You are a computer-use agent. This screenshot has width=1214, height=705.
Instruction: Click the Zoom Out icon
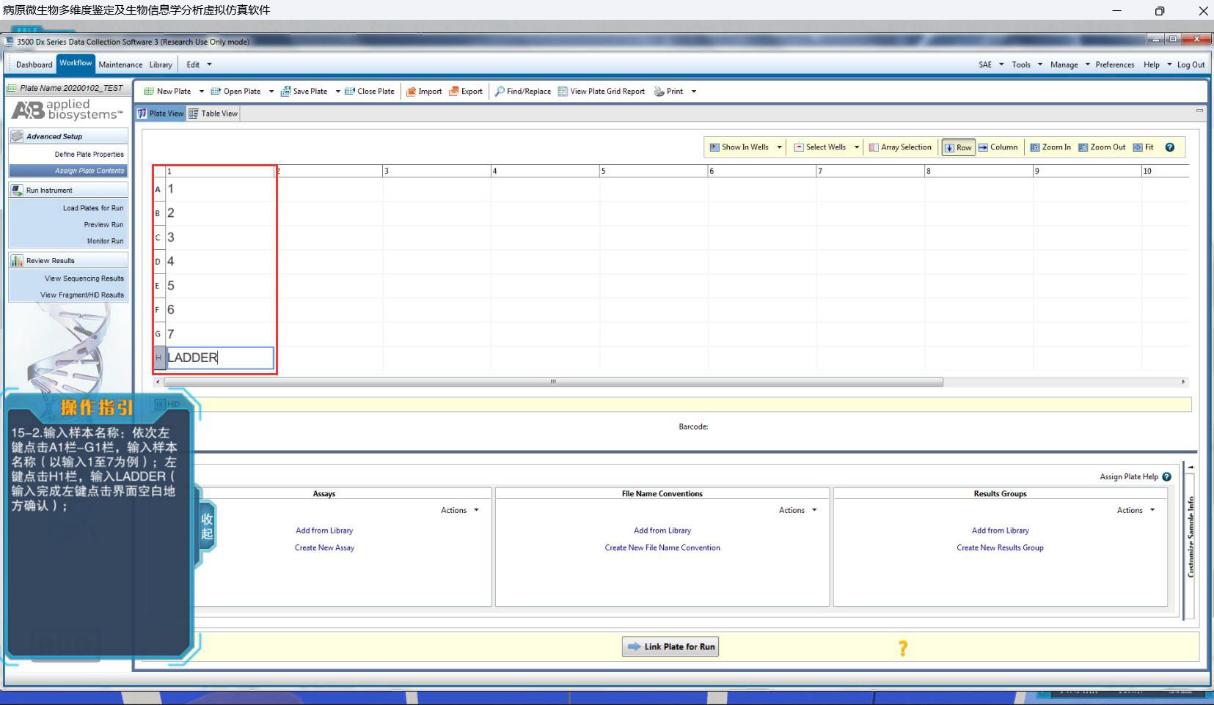coord(1083,147)
